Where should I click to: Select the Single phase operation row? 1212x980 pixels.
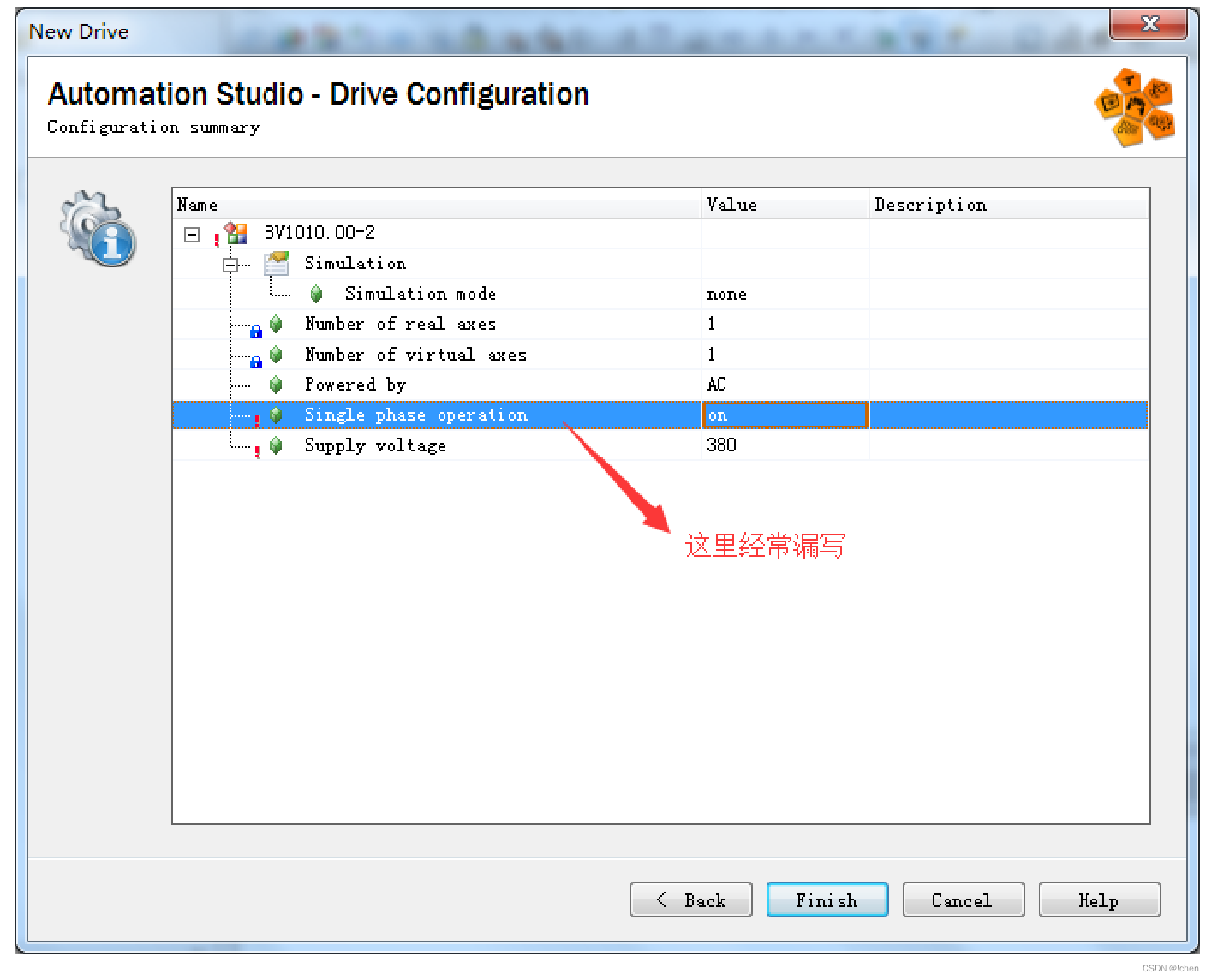(x=660, y=415)
